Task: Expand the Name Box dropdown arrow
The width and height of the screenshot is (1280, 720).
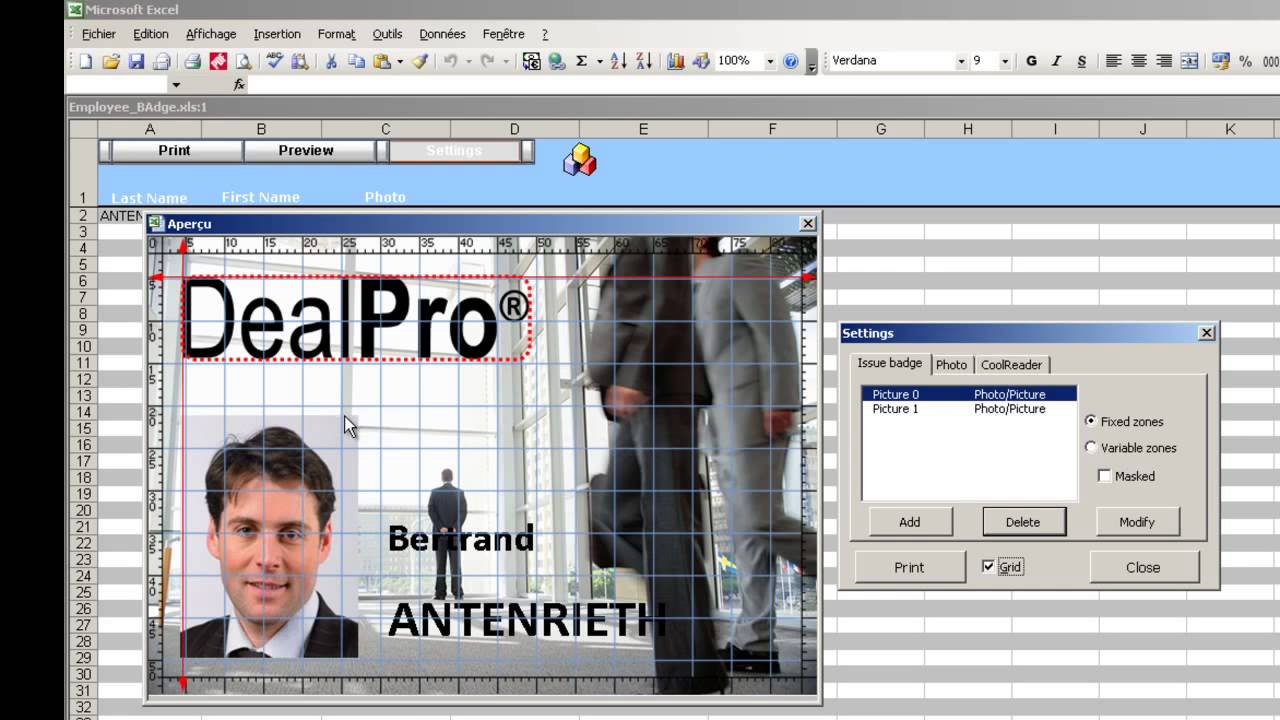Action: point(176,85)
